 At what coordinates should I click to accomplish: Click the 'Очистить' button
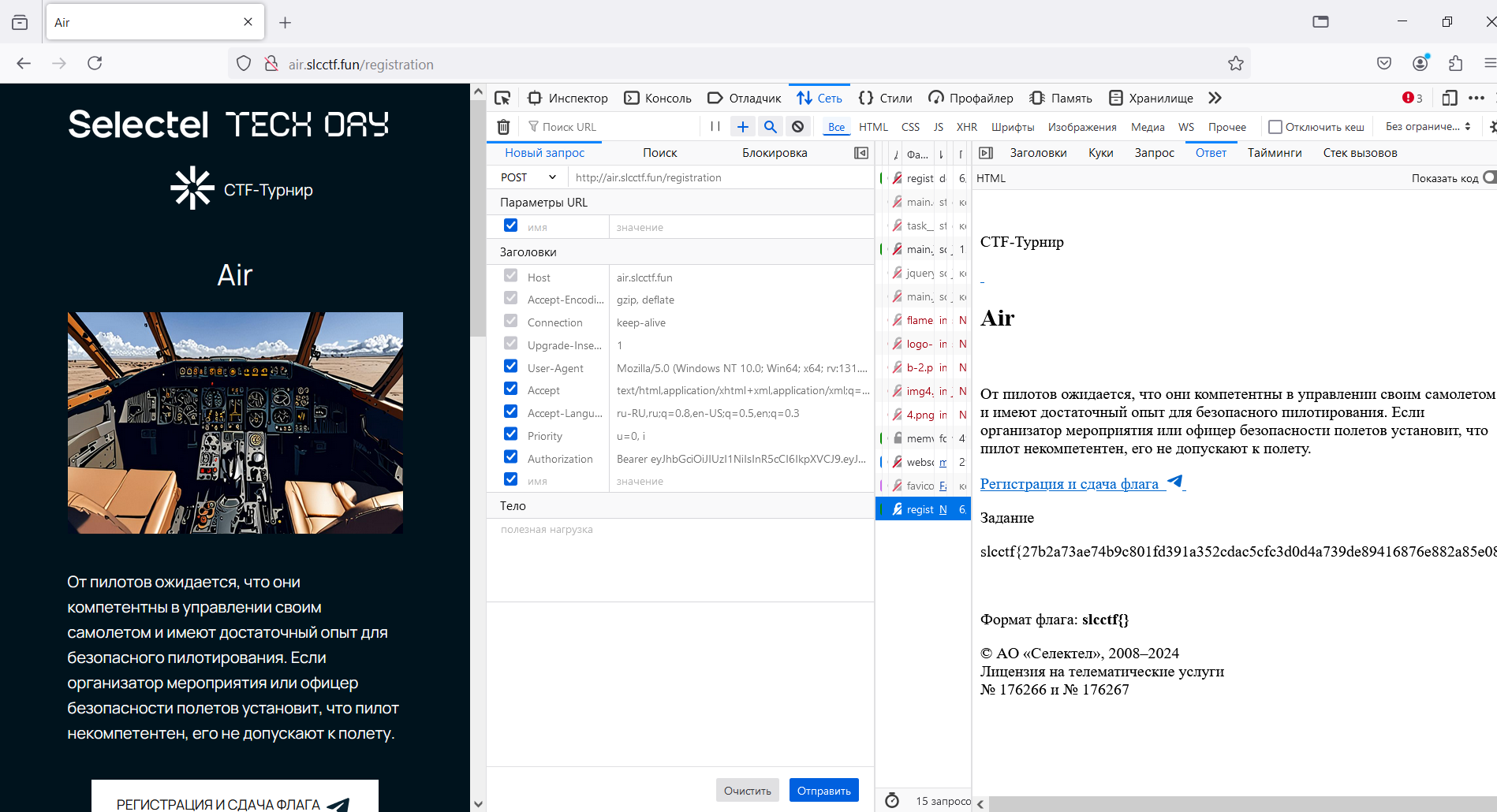(748, 790)
